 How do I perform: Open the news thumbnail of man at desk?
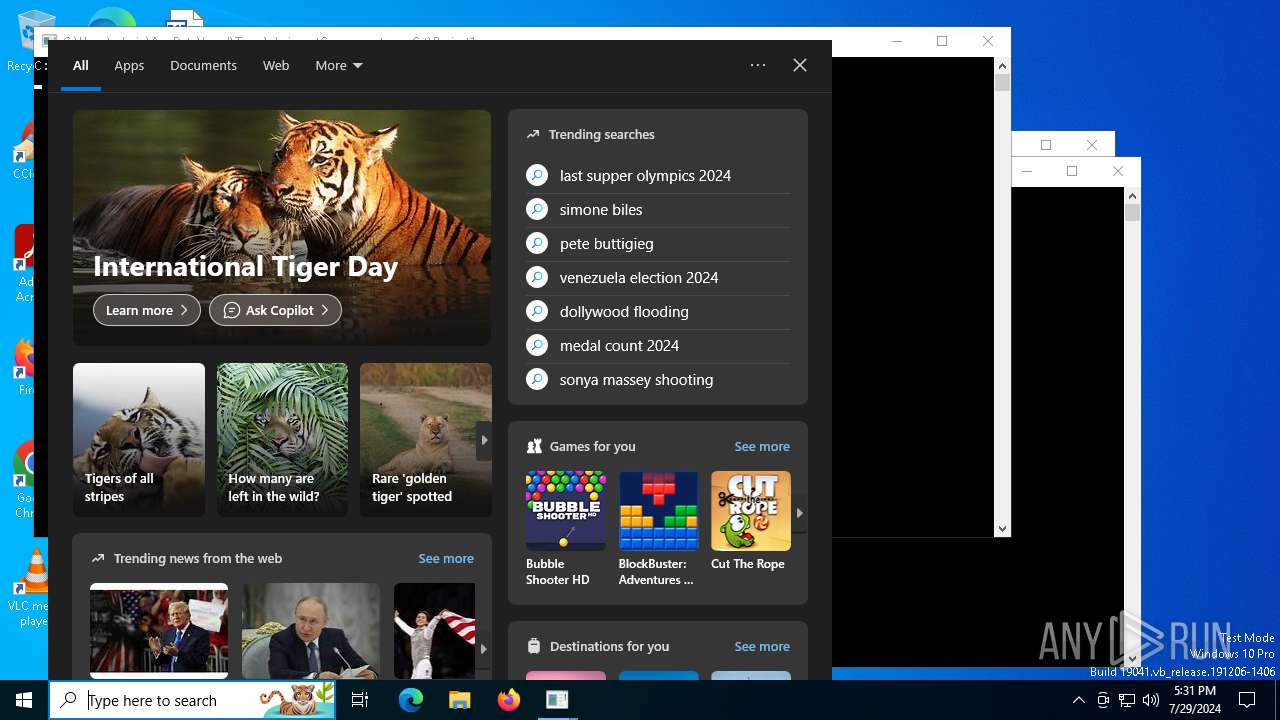[311, 631]
